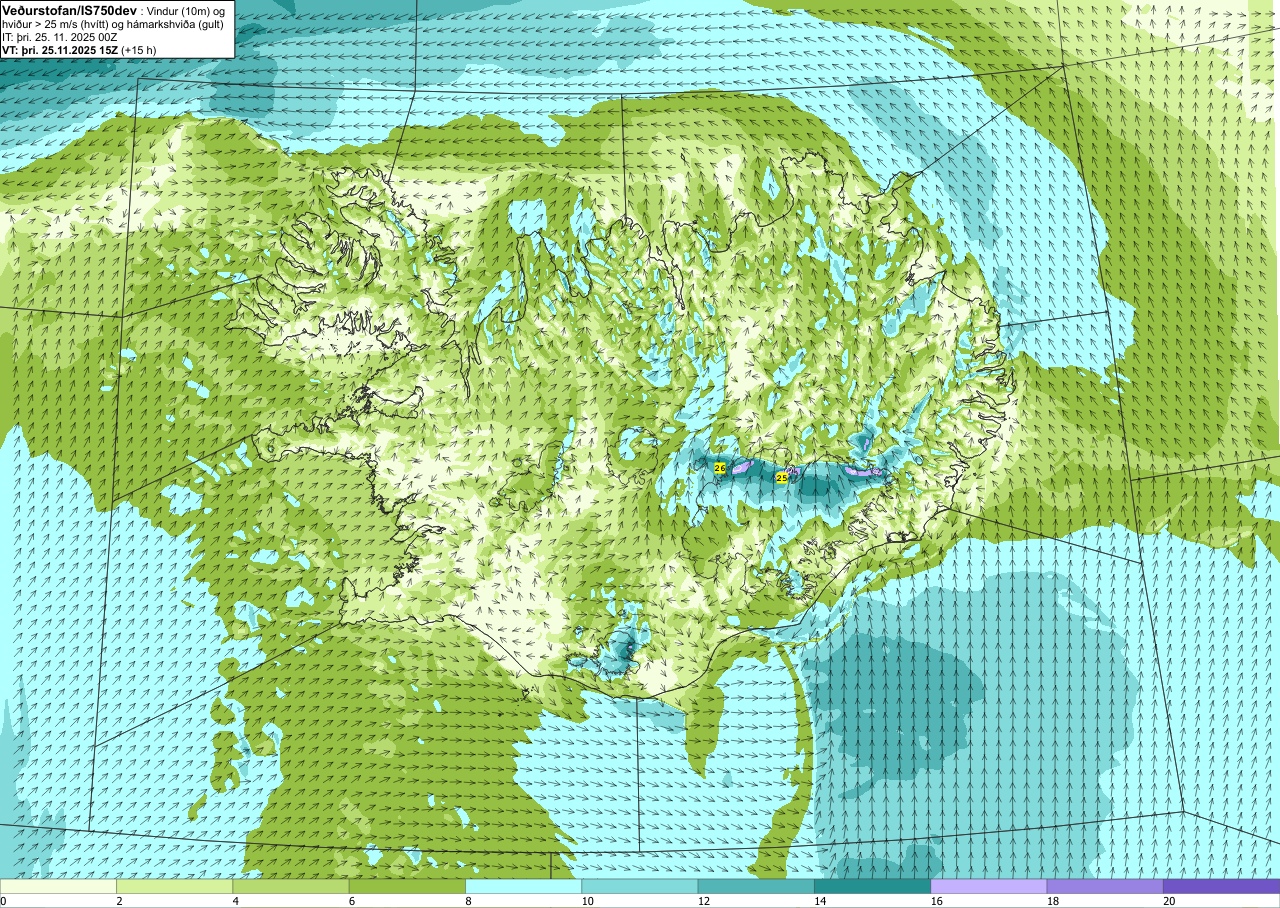Click the yellow gust marker labeled 26
Screen dimensions: 1280x908
(x=720, y=468)
